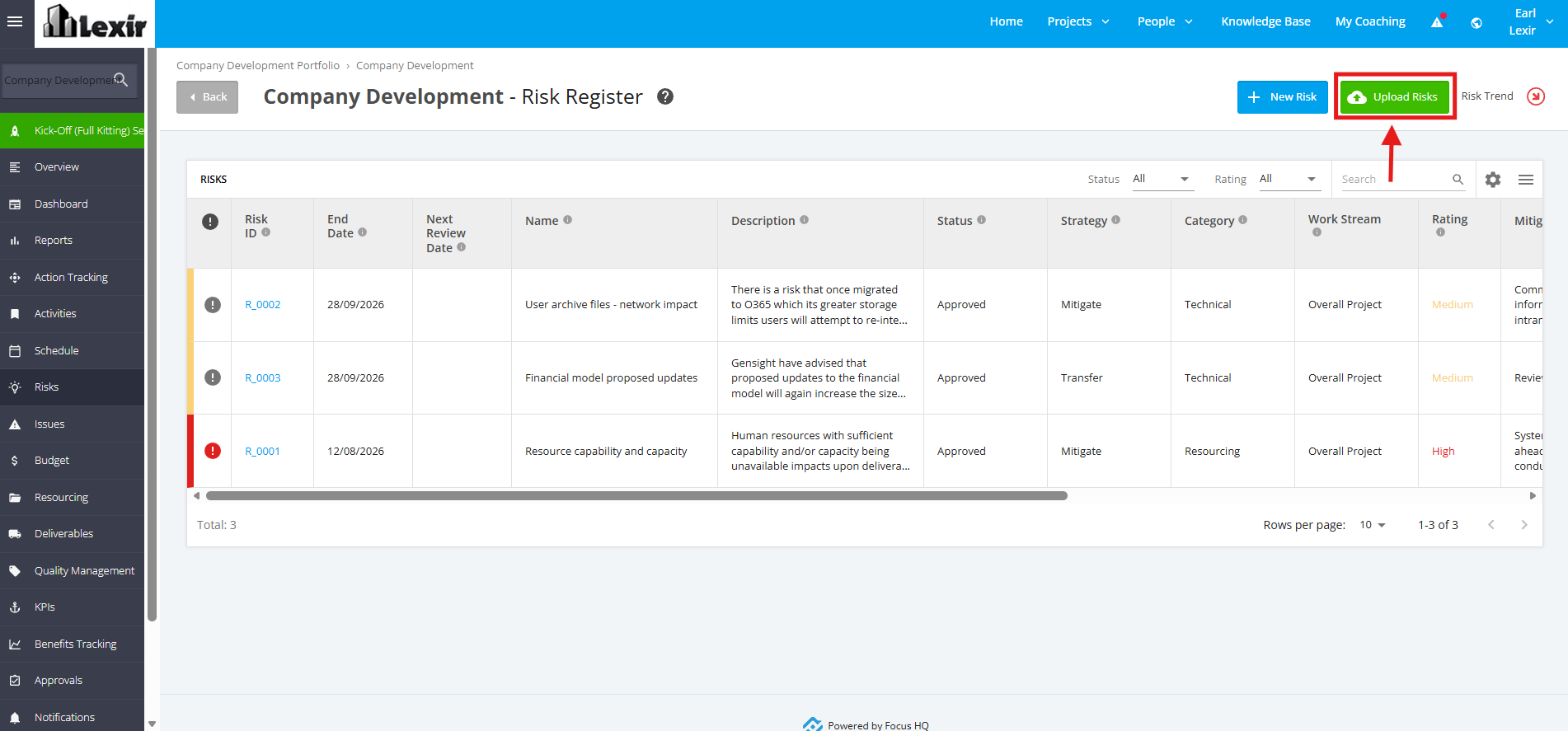Click the sidebar search magnifier icon
1568x731 pixels.
point(121,80)
